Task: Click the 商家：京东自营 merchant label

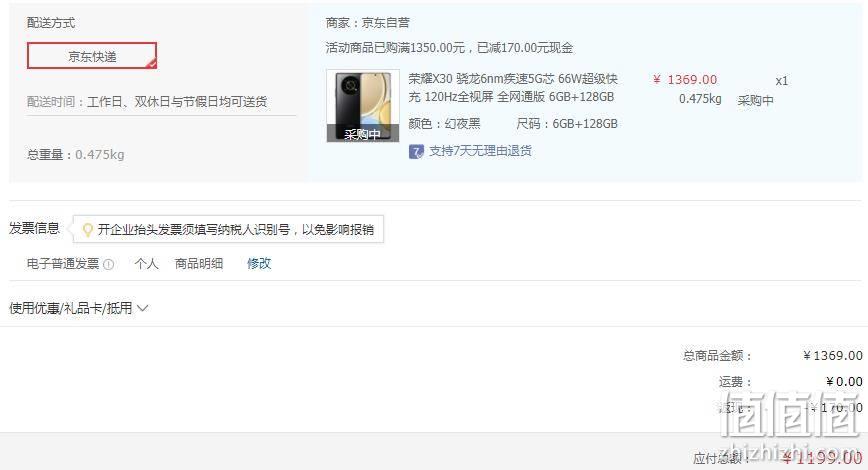Action: coord(368,23)
